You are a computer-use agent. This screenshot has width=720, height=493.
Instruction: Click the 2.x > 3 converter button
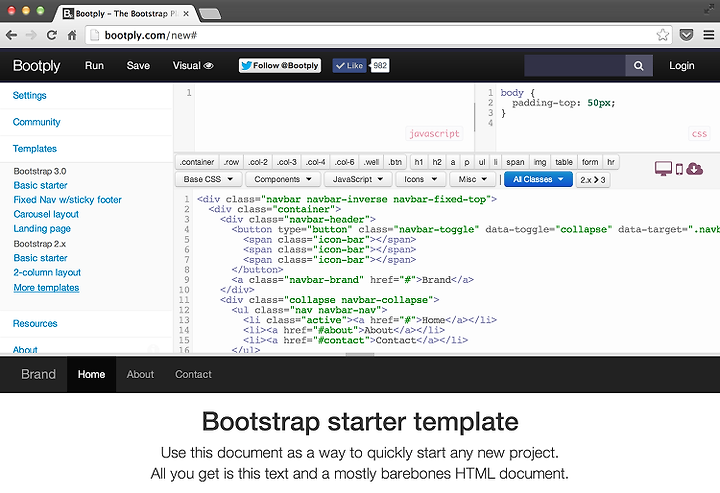coord(593,179)
